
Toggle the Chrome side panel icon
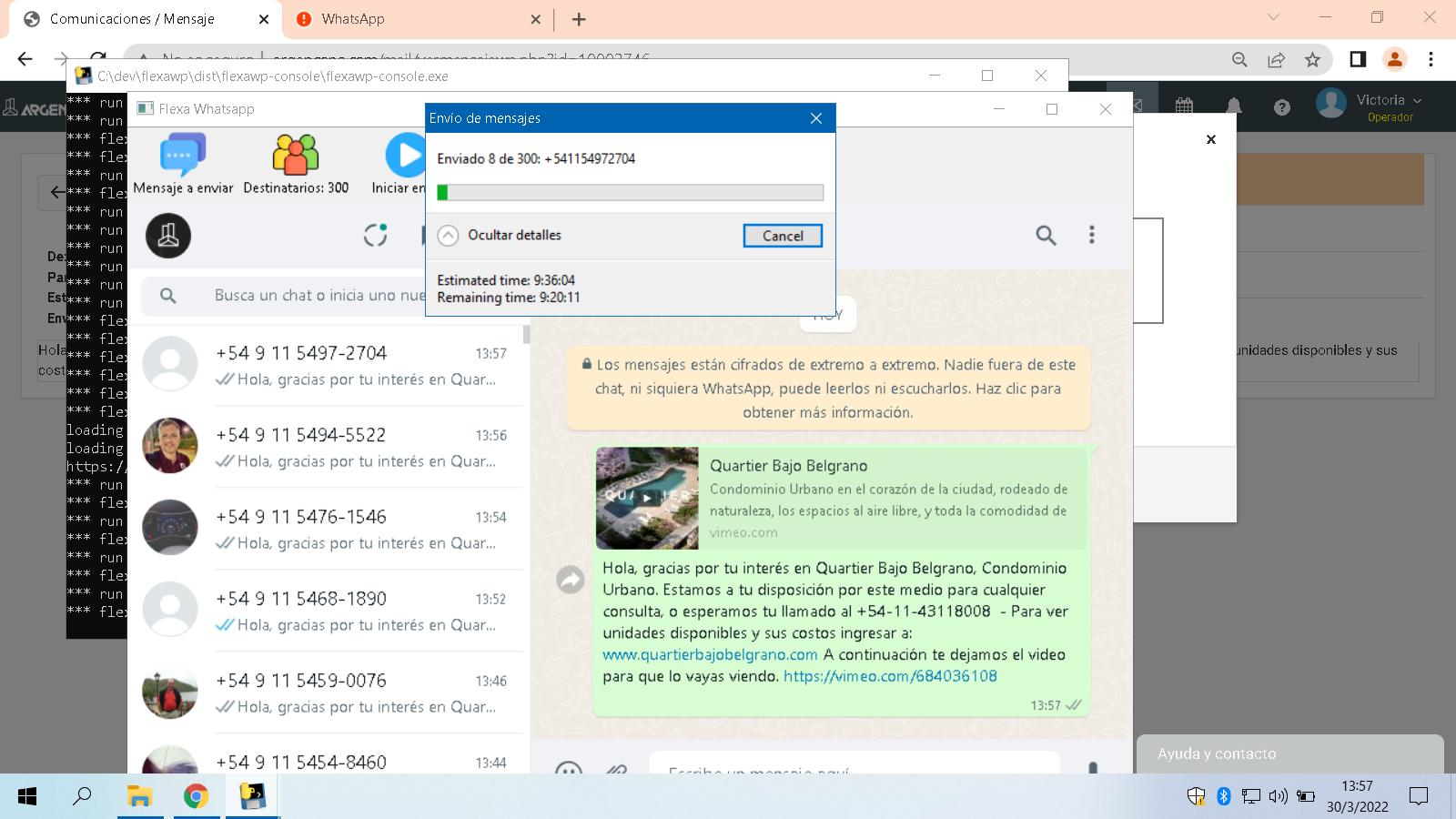[x=1358, y=59]
